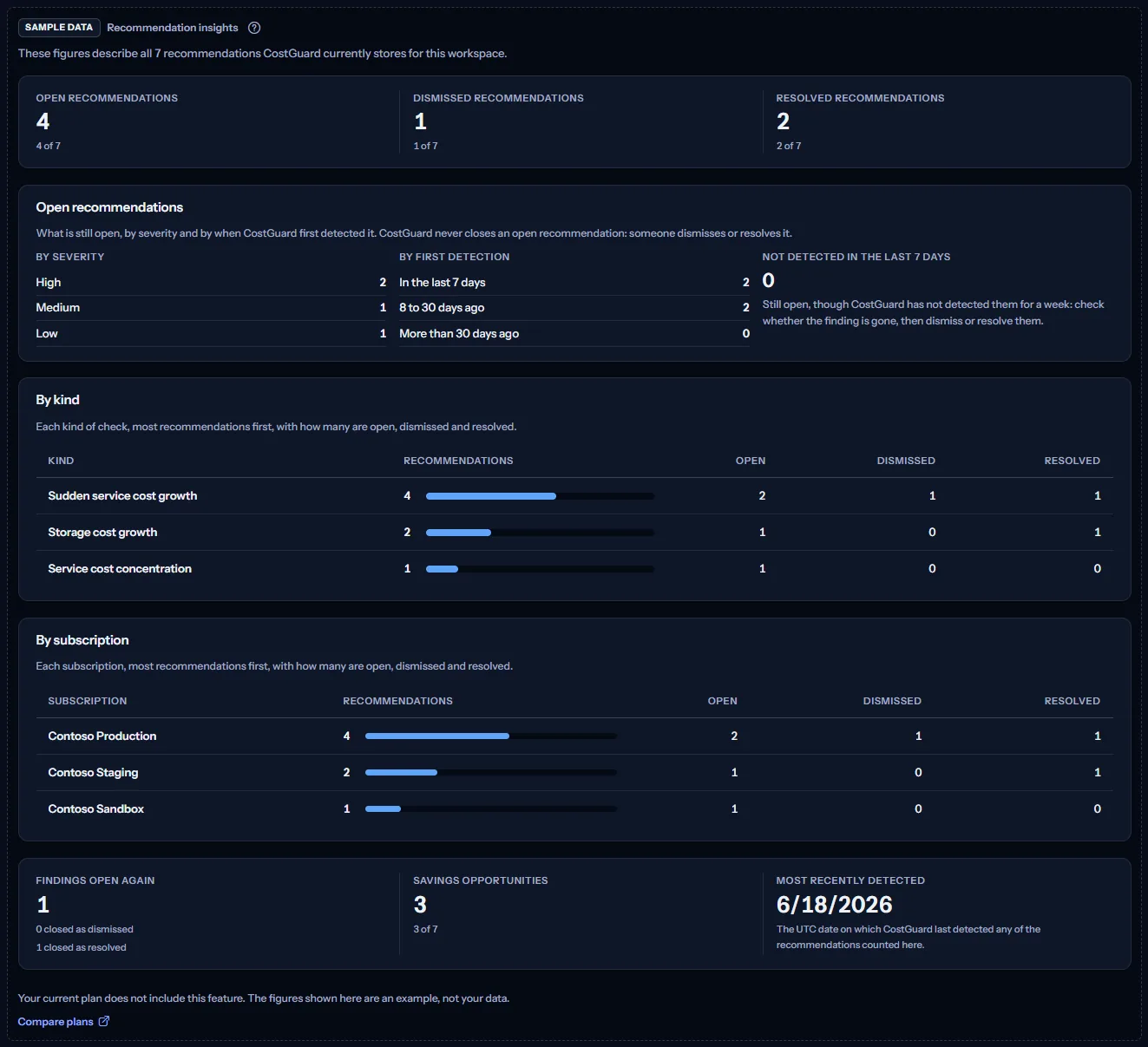Click the KIND column header
Viewport: 1148px width, 1047px height.
(61, 461)
